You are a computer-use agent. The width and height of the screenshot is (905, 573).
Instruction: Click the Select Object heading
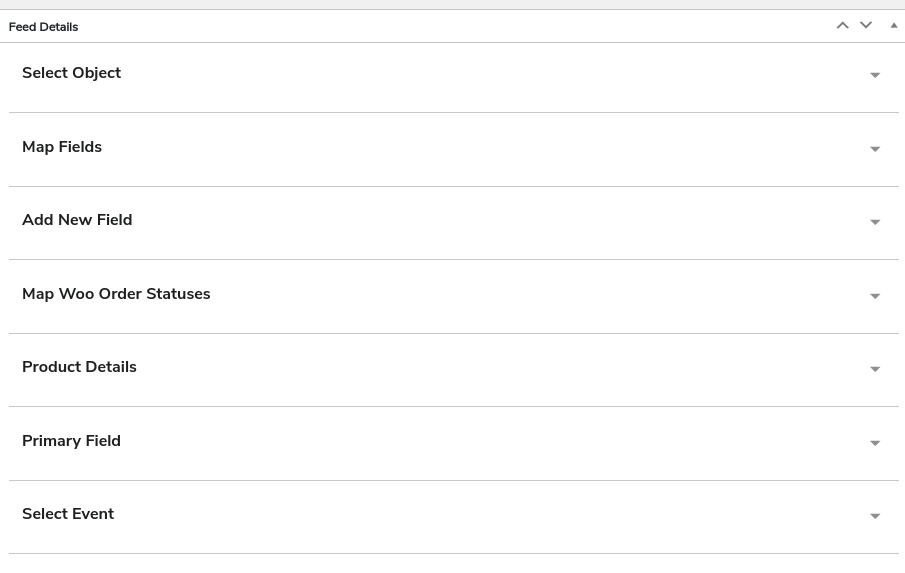[71, 73]
